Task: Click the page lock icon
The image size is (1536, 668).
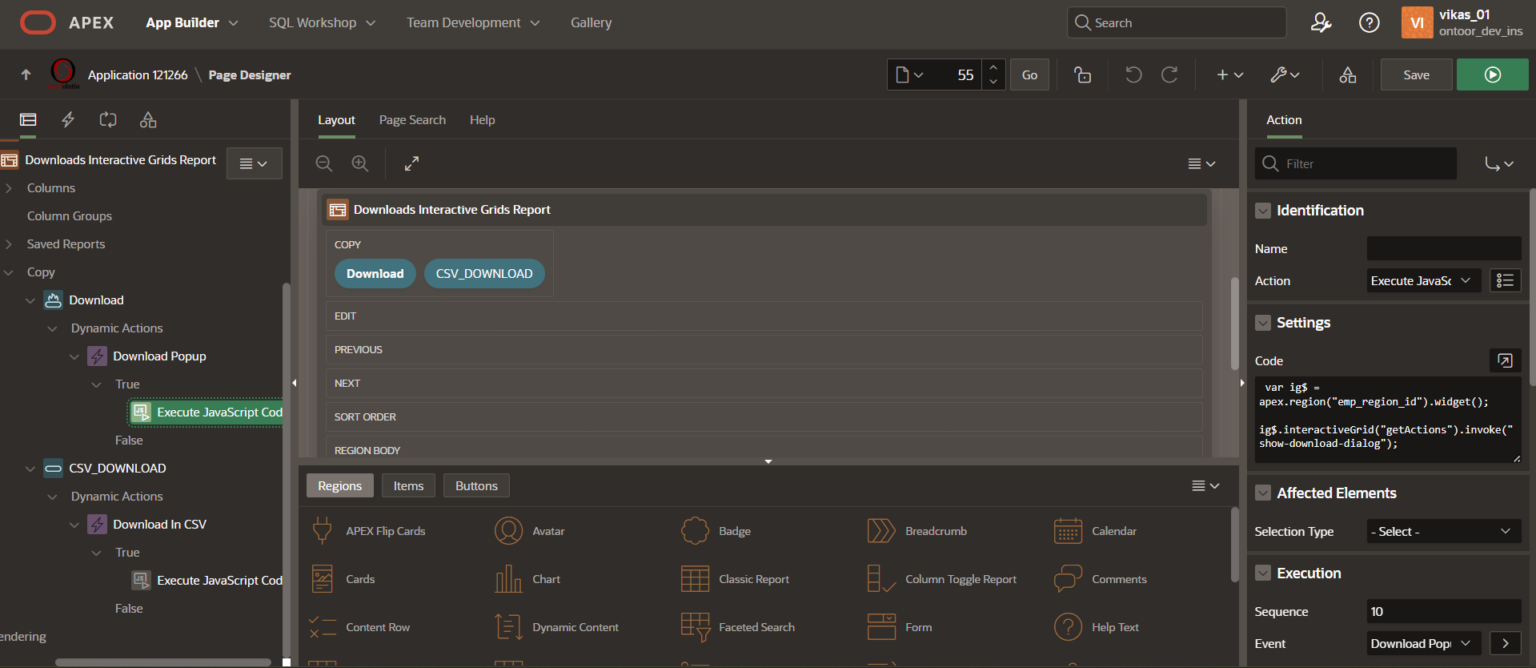Action: (1082, 75)
